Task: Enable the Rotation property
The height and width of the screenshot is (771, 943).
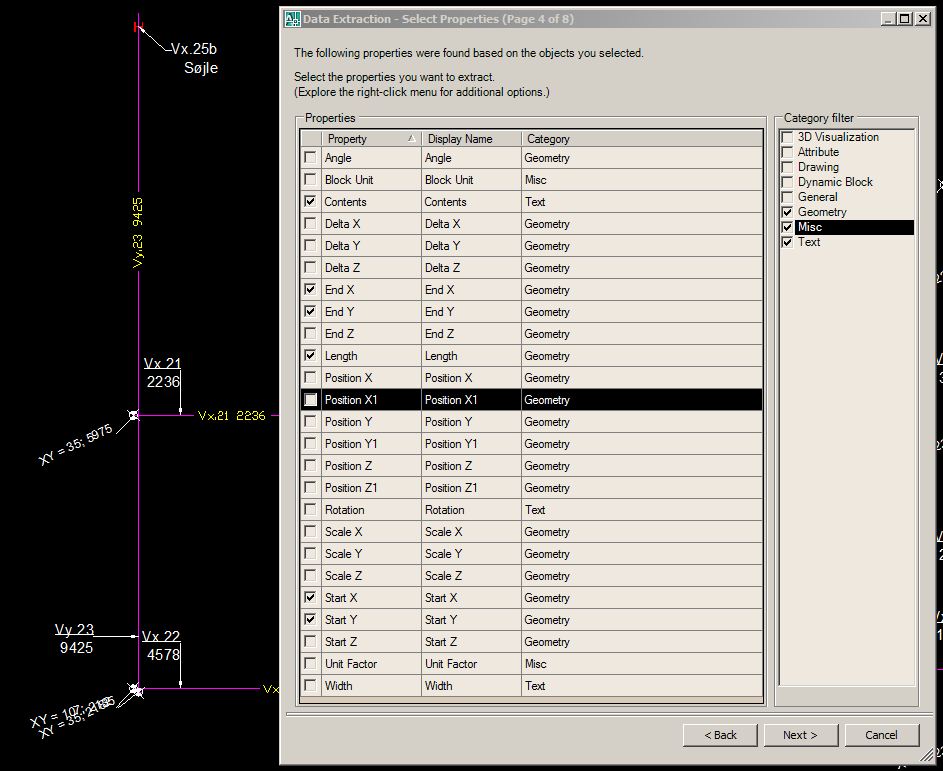Action: point(310,509)
